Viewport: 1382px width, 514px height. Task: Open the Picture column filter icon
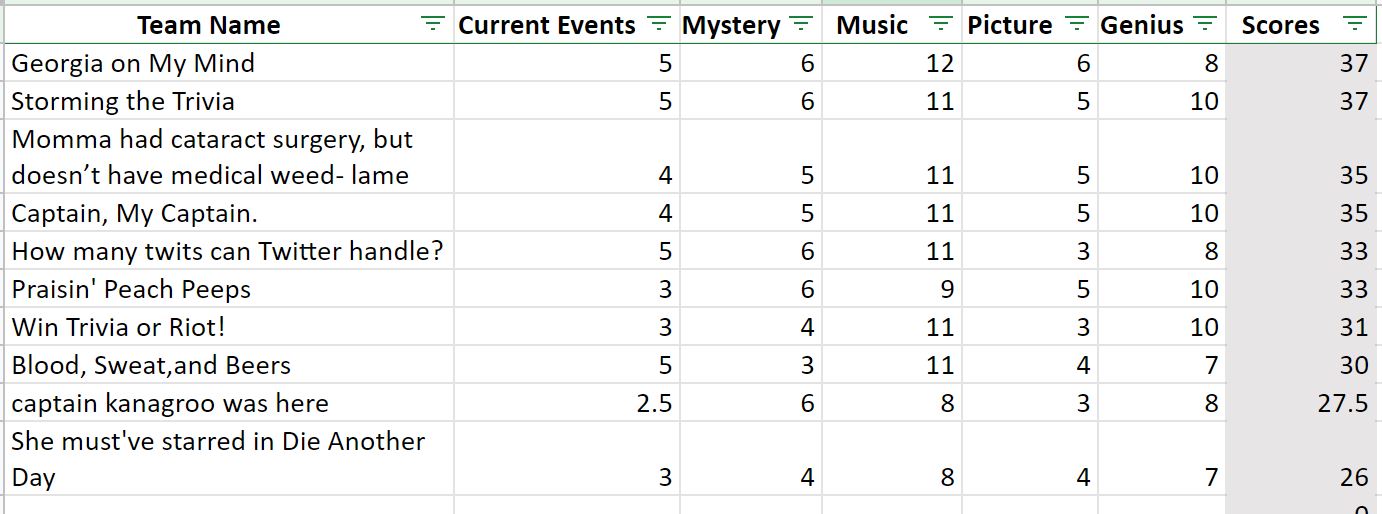click(1076, 25)
